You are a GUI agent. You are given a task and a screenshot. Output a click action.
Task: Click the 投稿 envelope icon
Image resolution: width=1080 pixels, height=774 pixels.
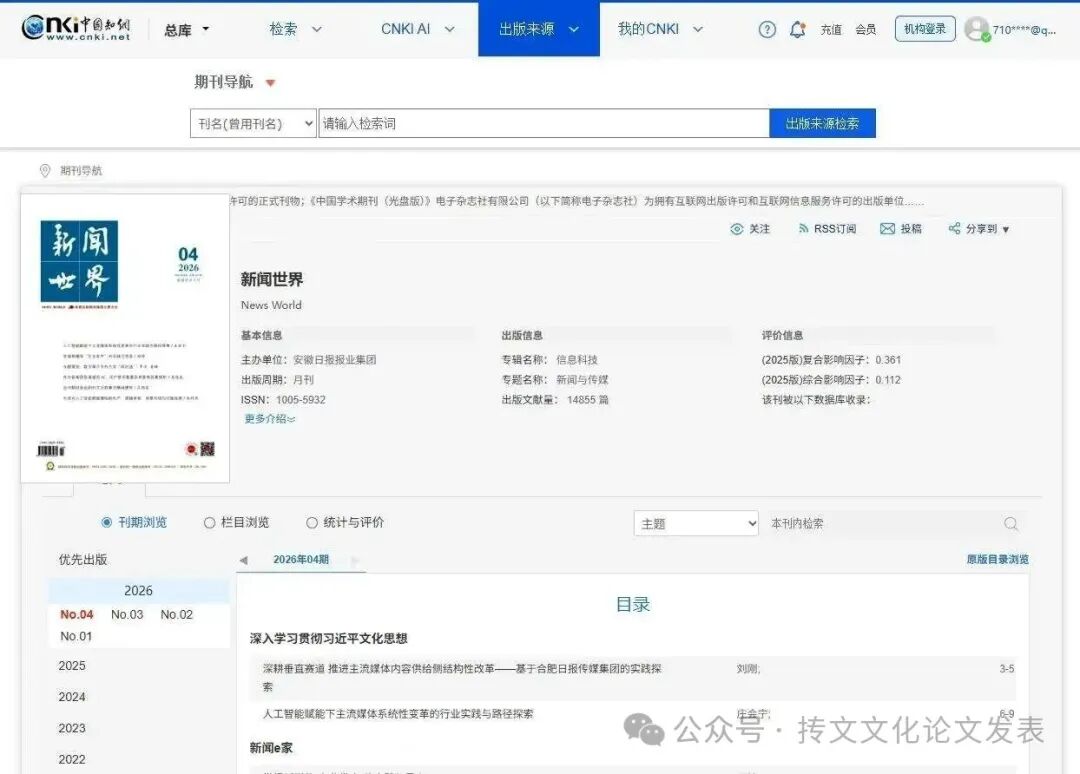point(887,229)
